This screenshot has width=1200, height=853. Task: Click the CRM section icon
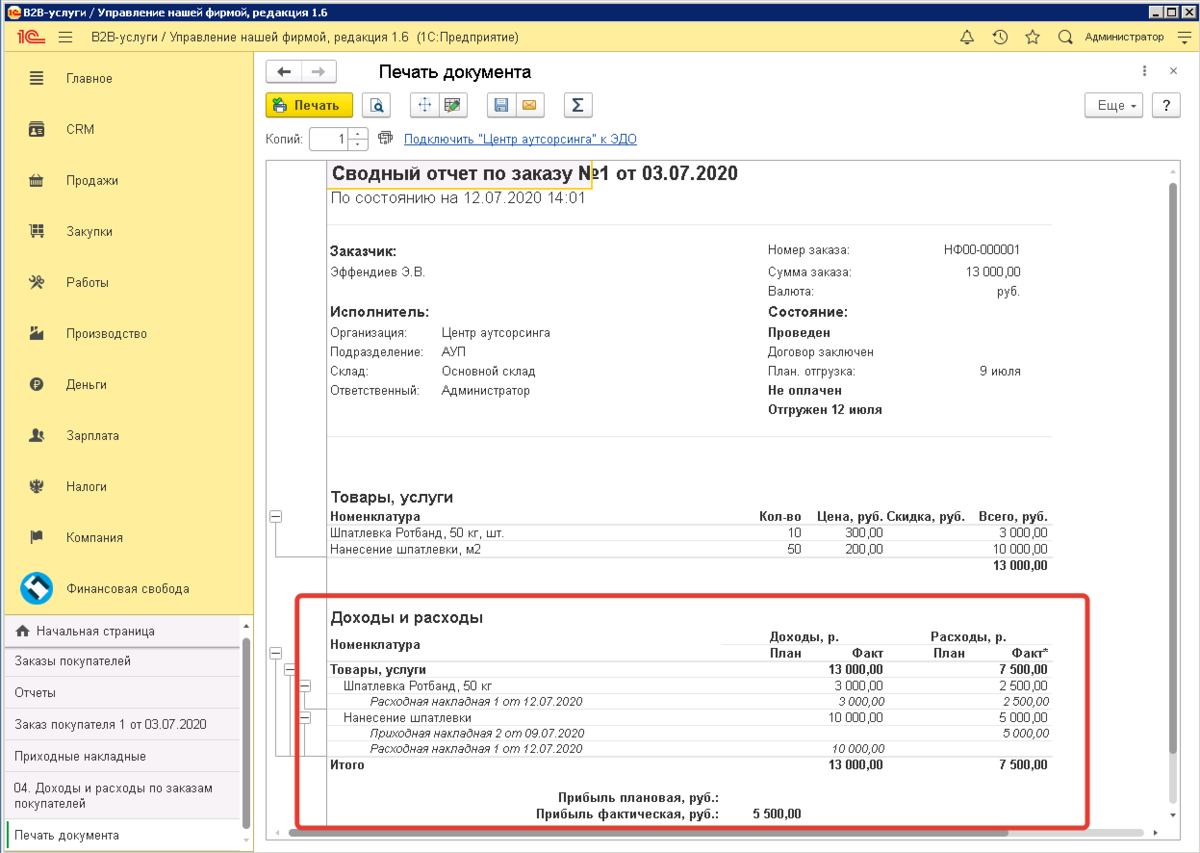pyautogui.click(x=37, y=129)
